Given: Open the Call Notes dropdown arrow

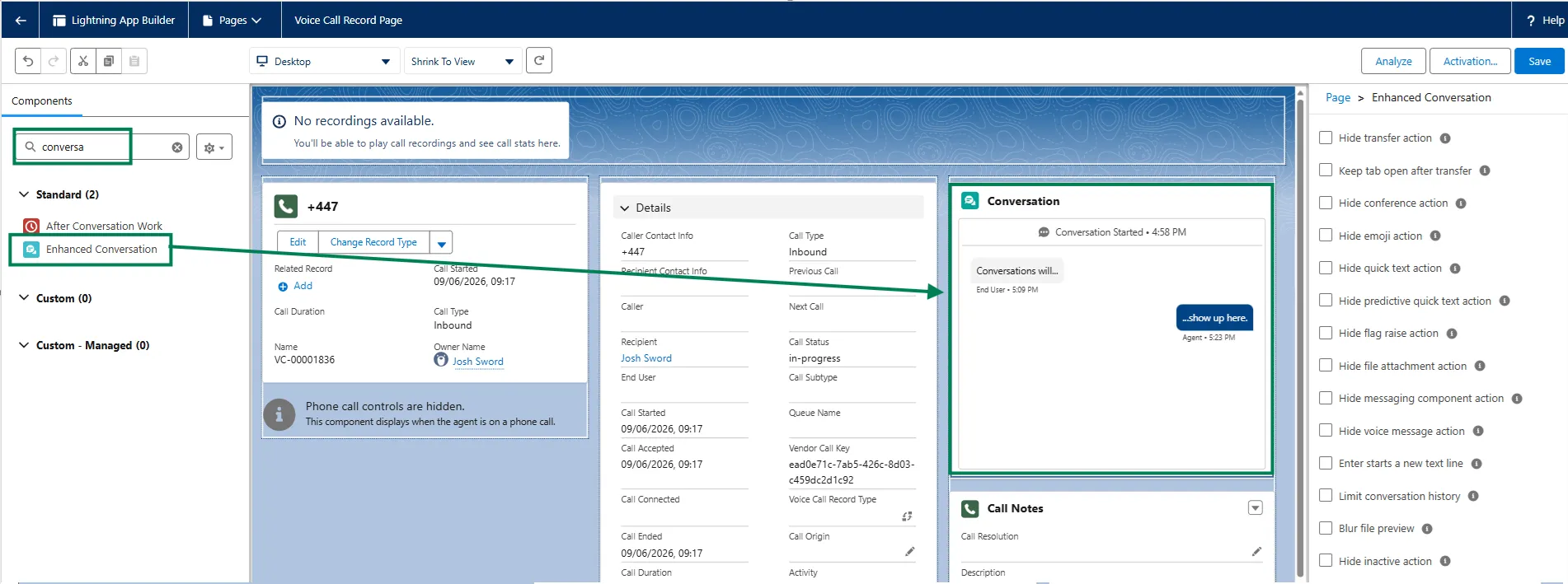Looking at the screenshot, I should coord(1255,508).
